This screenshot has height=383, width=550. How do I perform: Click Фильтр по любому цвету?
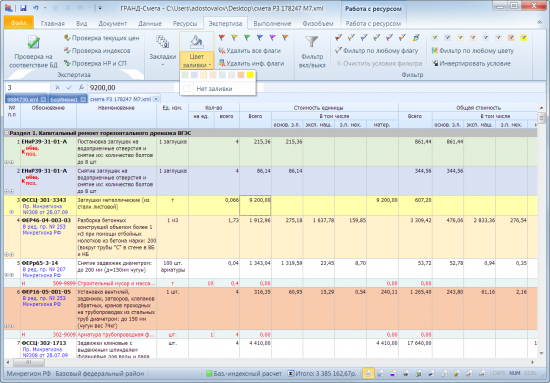pyautogui.click(x=473, y=51)
